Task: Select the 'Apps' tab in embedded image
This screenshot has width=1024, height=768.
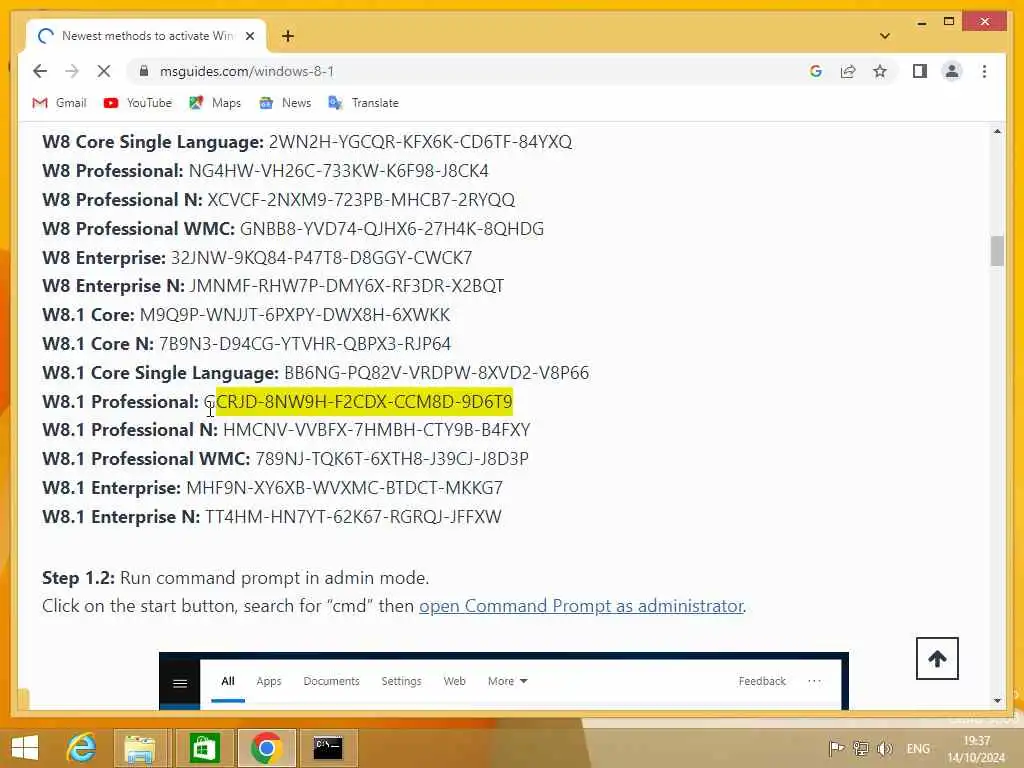Action: click(268, 681)
